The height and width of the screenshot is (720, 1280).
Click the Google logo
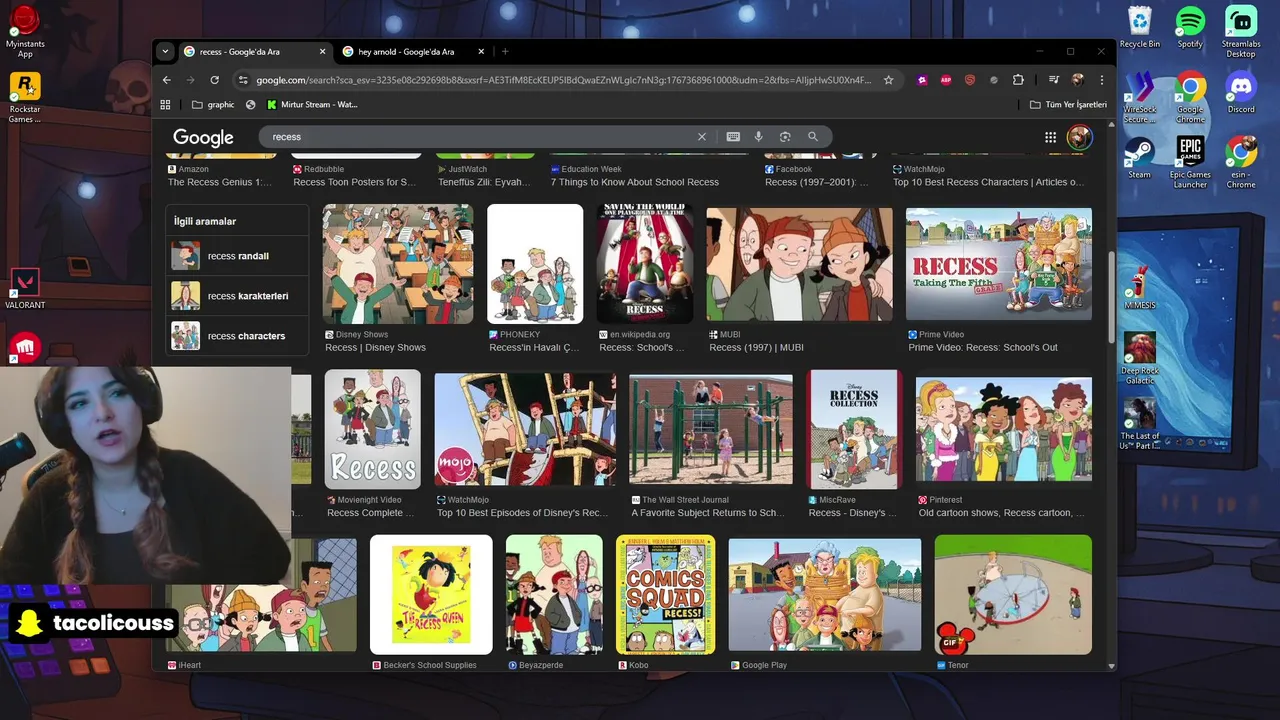point(203,137)
